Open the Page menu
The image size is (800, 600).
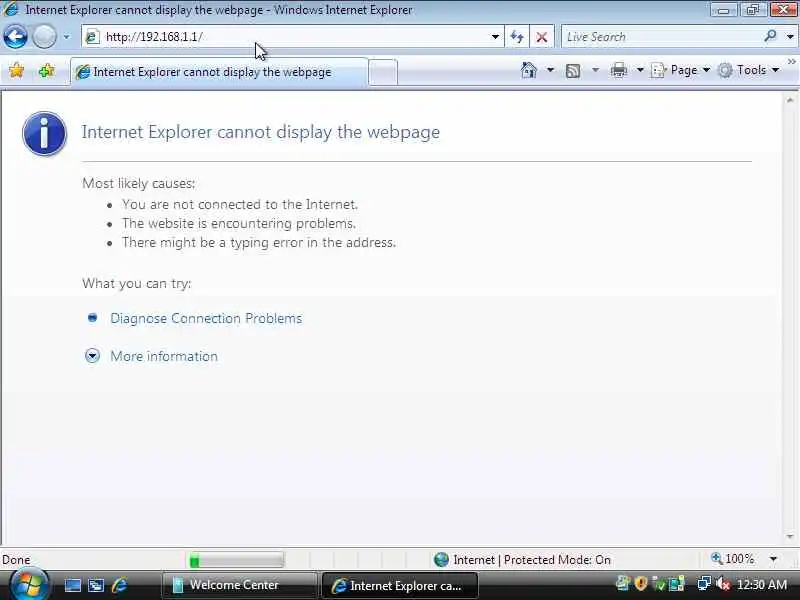[681, 70]
